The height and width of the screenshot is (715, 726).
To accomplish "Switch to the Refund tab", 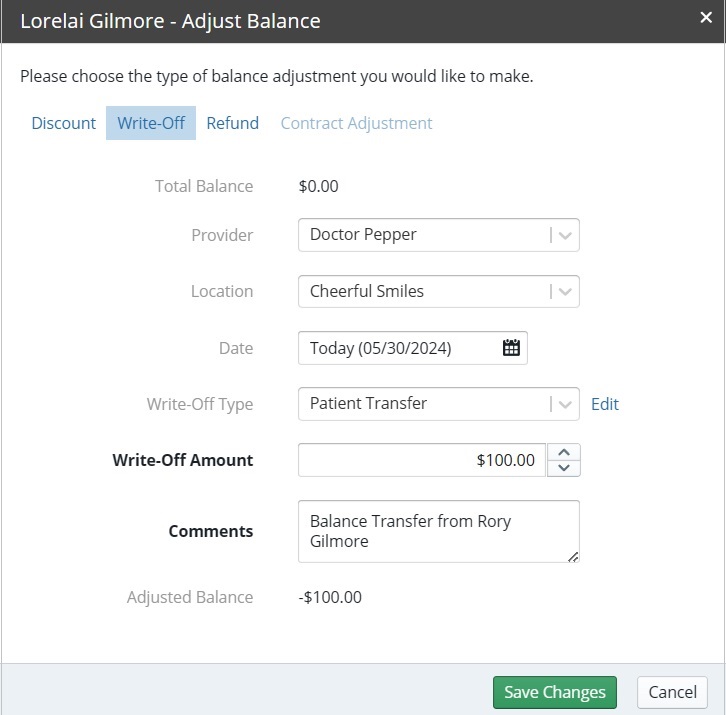I will pyautogui.click(x=232, y=123).
